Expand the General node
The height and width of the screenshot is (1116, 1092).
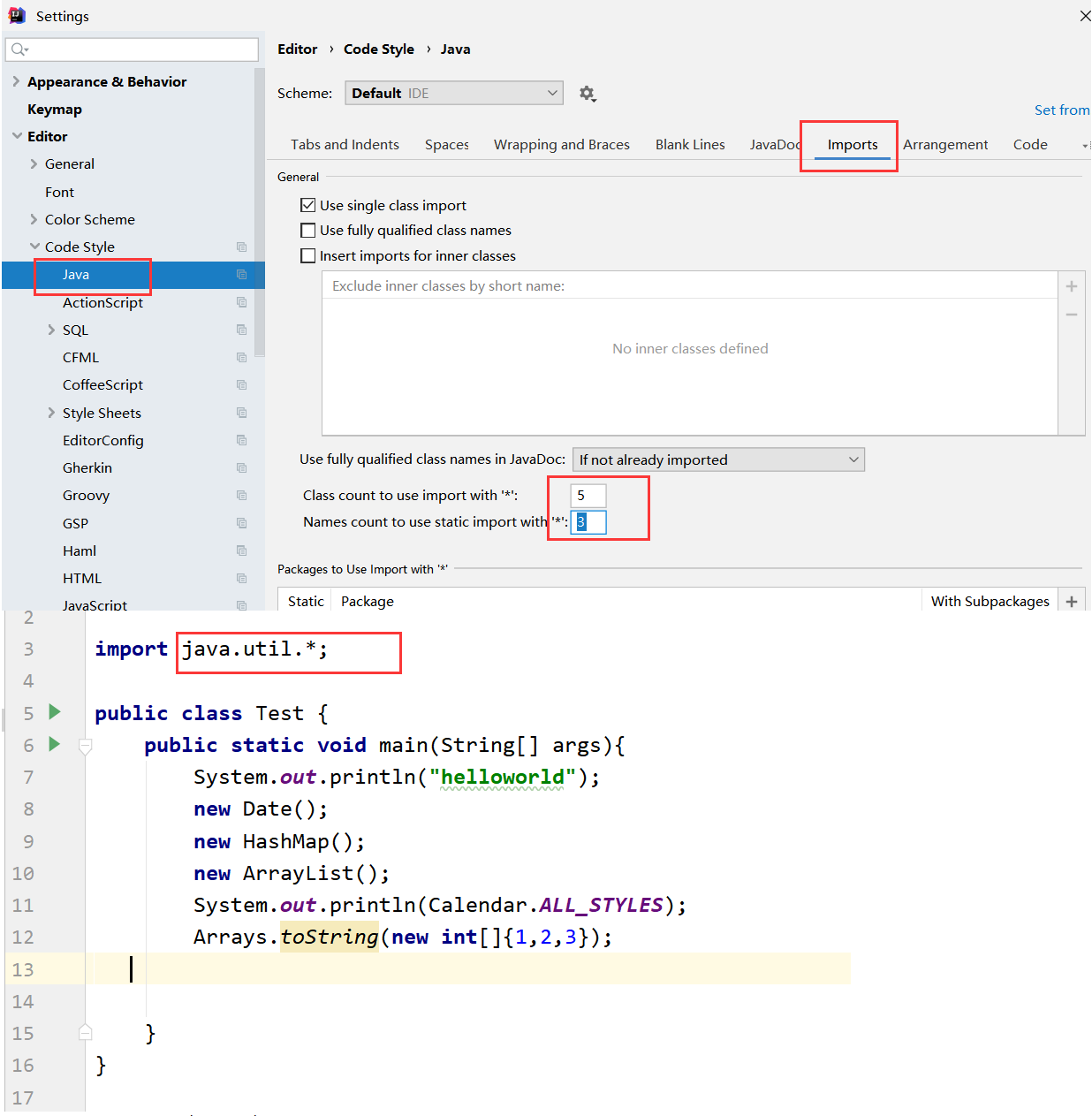tap(34, 163)
